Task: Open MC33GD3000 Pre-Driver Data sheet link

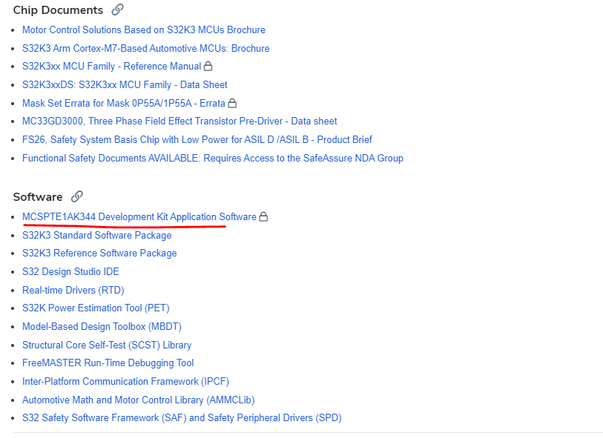Action: click(x=180, y=121)
